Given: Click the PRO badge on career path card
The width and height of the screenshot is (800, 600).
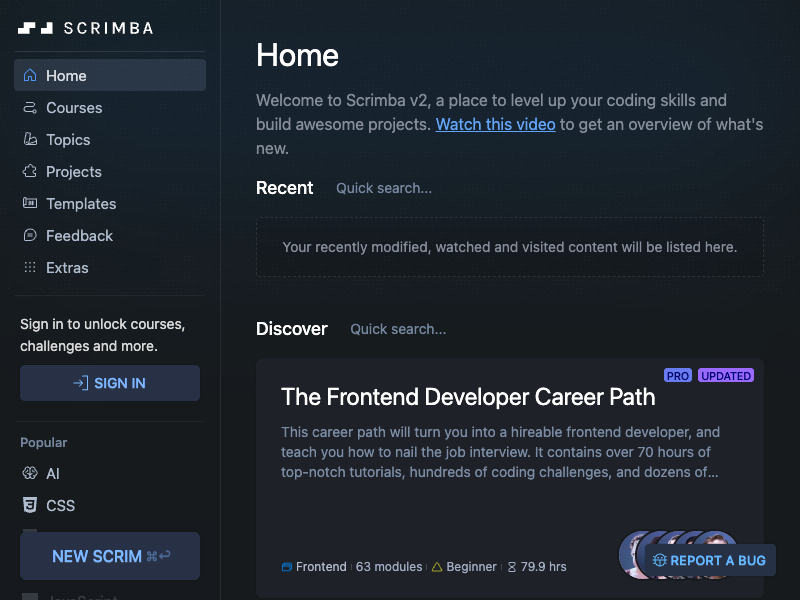Looking at the screenshot, I should [678, 376].
